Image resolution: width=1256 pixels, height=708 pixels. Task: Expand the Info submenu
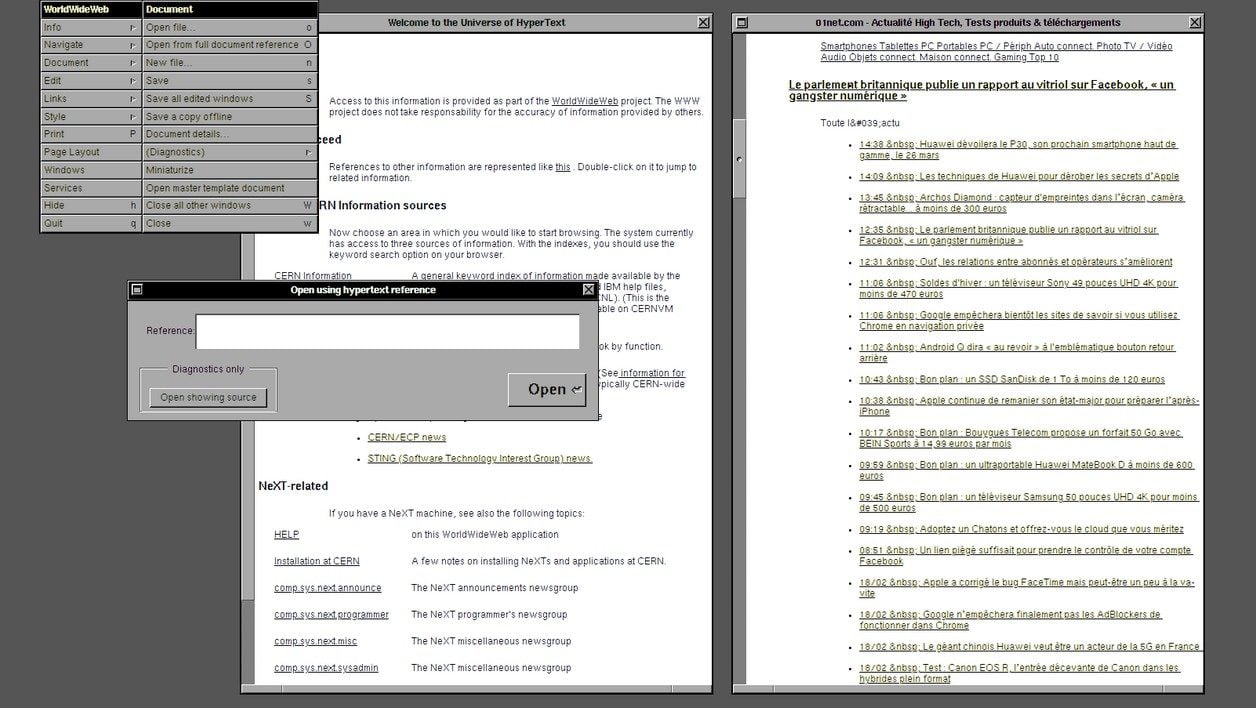[x=90, y=27]
